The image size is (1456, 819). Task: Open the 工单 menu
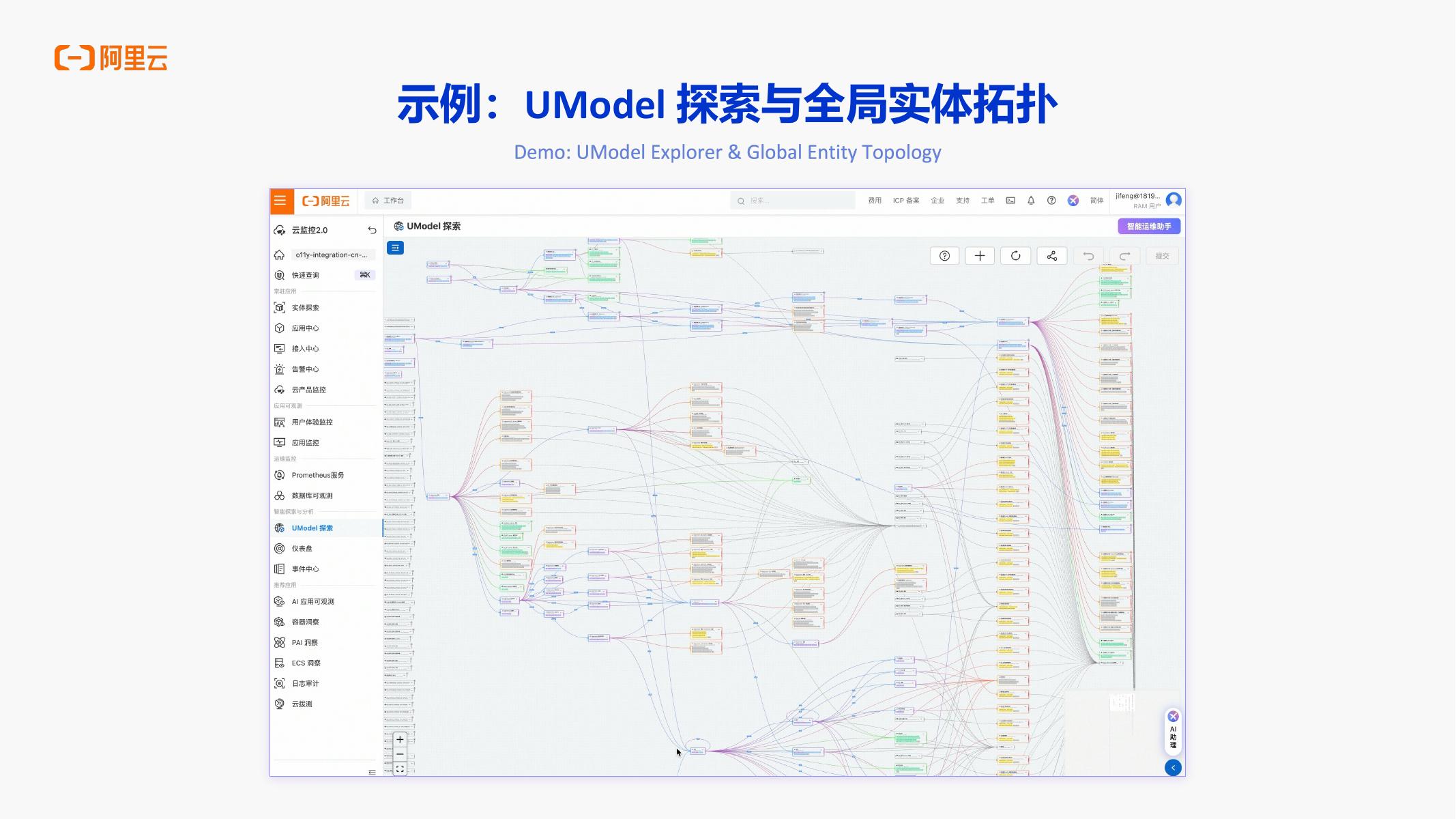(x=988, y=201)
